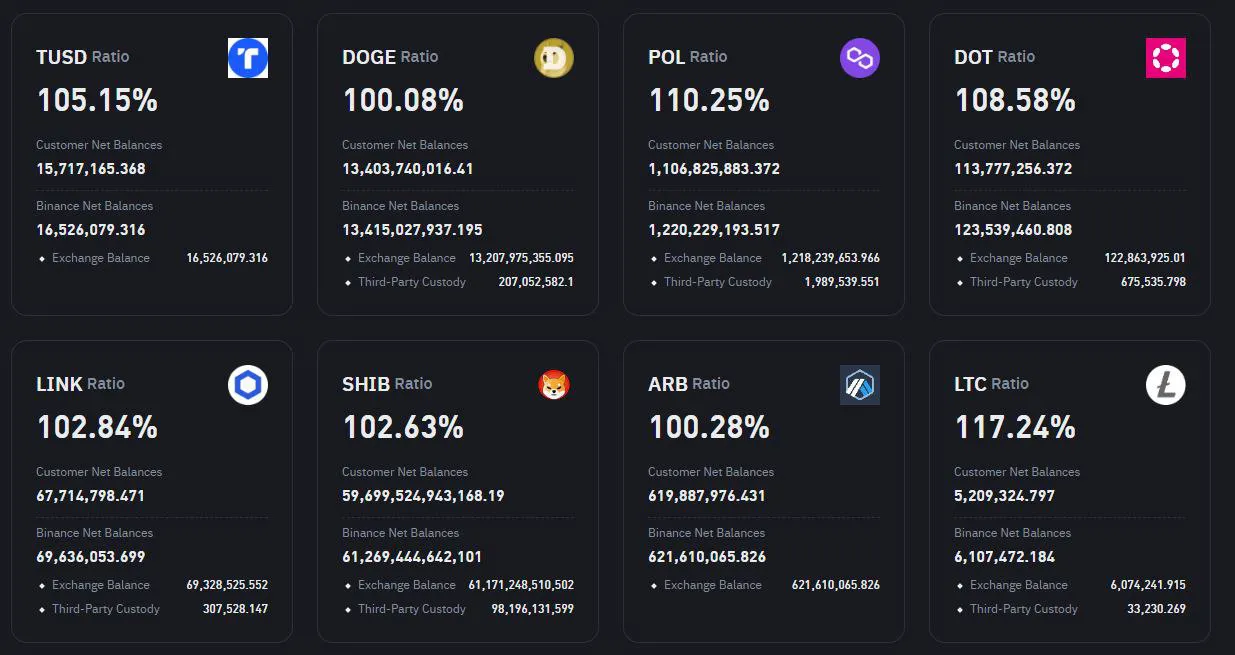Click ARB Binance Net Balances label
Image resolution: width=1235 pixels, height=655 pixels.
(x=706, y=533)
